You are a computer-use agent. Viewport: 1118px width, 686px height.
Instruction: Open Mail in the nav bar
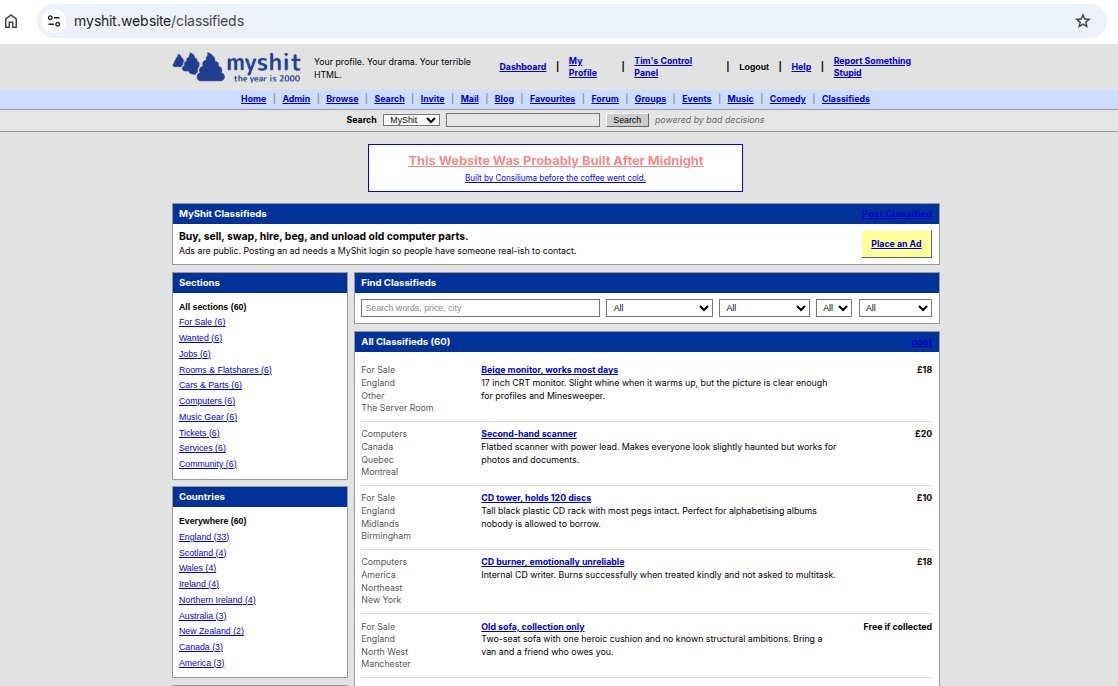click(x=469, y=99)
